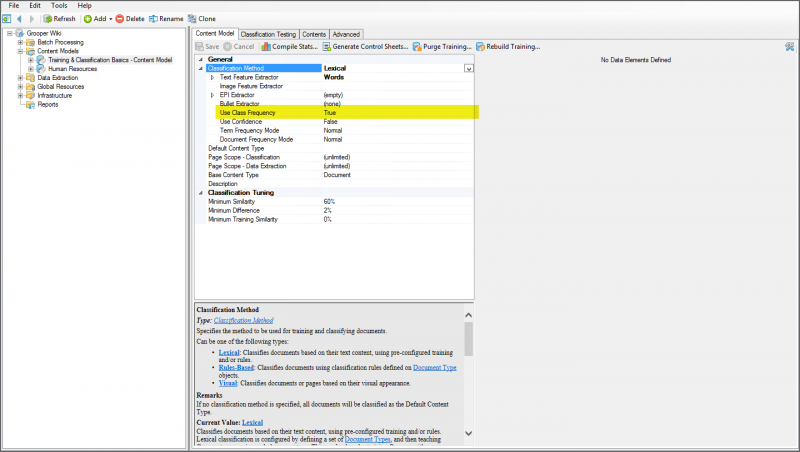Viewport: 800px width, 452px height.
Task: Navigate back with the blue arrow
Action: pyautogui.click(x=18, y=19)
